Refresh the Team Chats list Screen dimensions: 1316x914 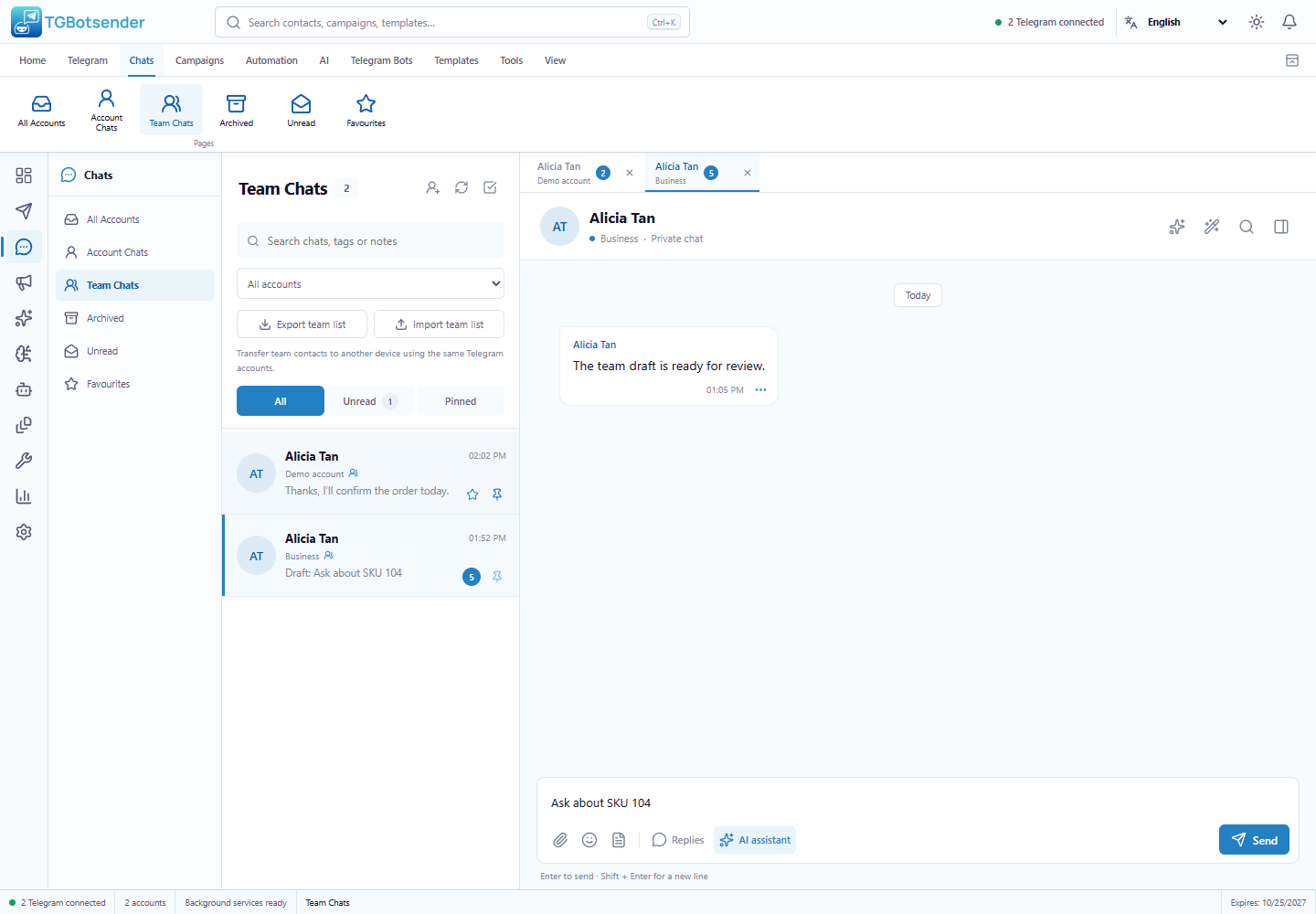click(x=462, y=187)
